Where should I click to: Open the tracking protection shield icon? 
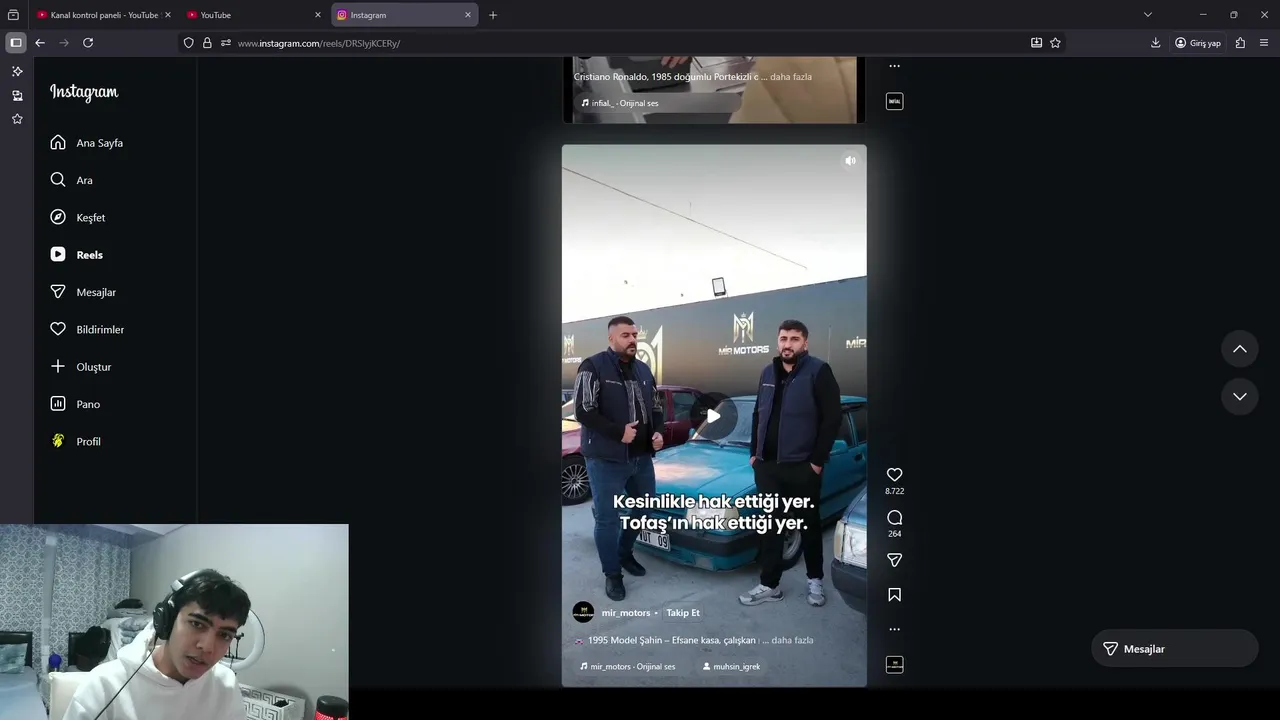[189, 43]
